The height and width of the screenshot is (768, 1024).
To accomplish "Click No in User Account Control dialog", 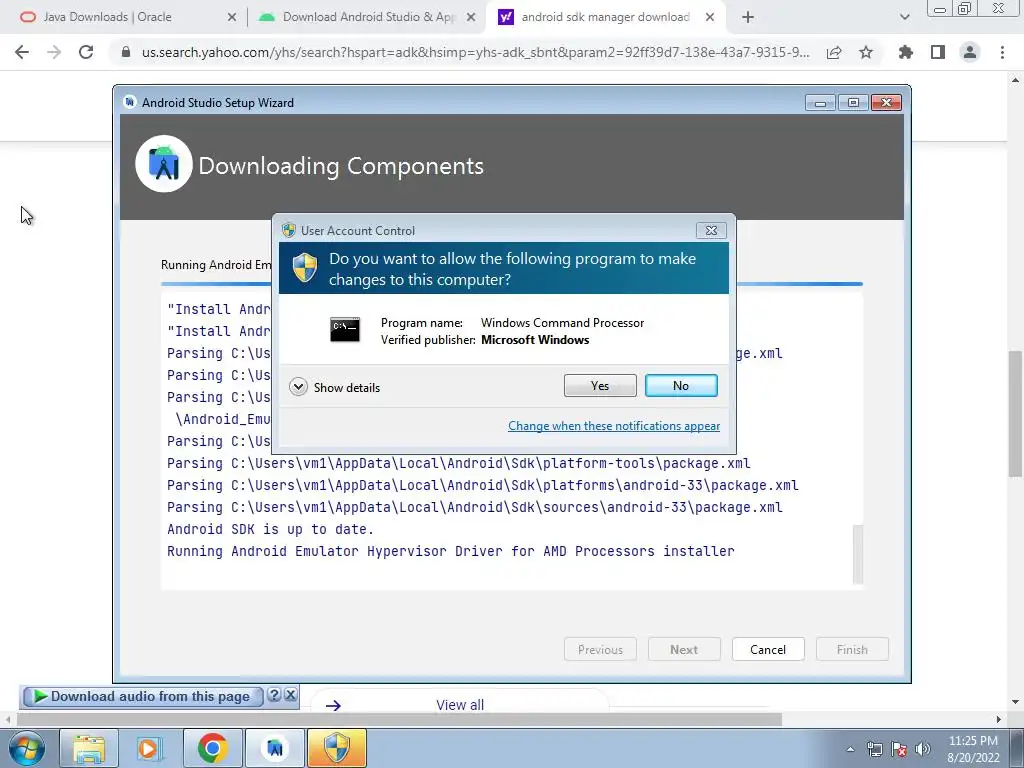I will [x=680, y=385].
